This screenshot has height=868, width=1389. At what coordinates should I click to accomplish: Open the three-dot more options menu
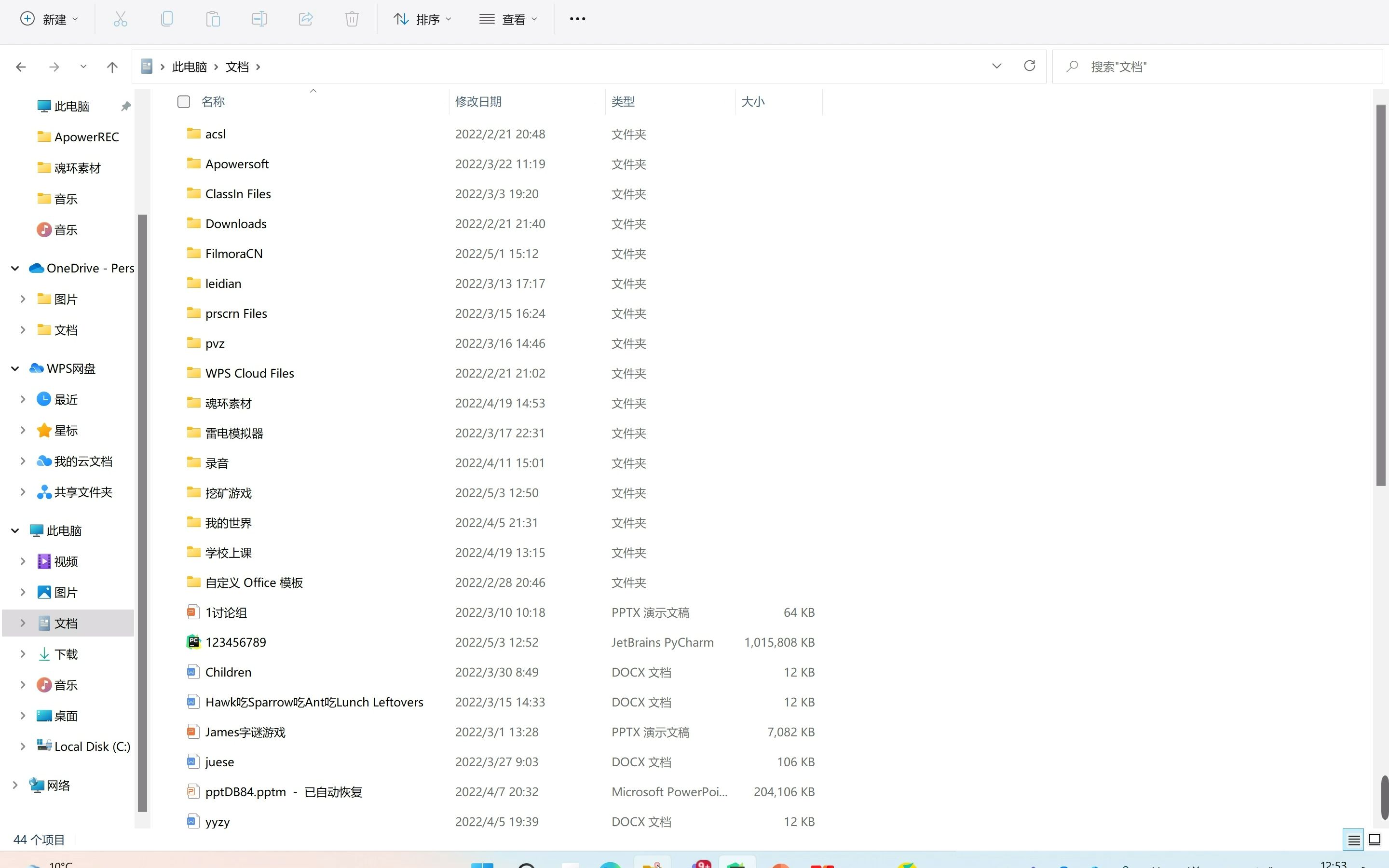pos(577,19)
